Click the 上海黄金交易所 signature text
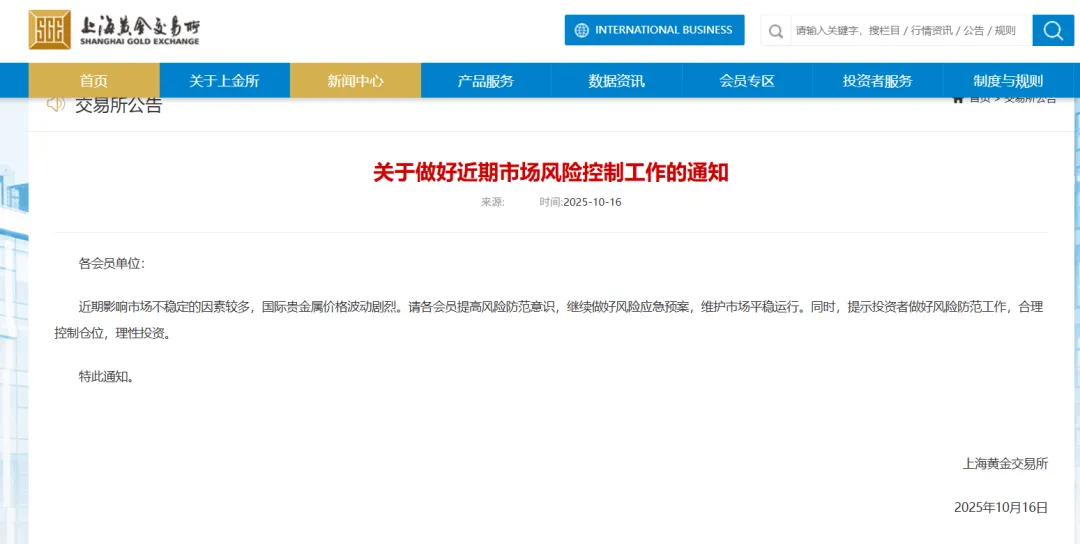This screenshot has width=1080, height=544. [x=1005, y=463]
